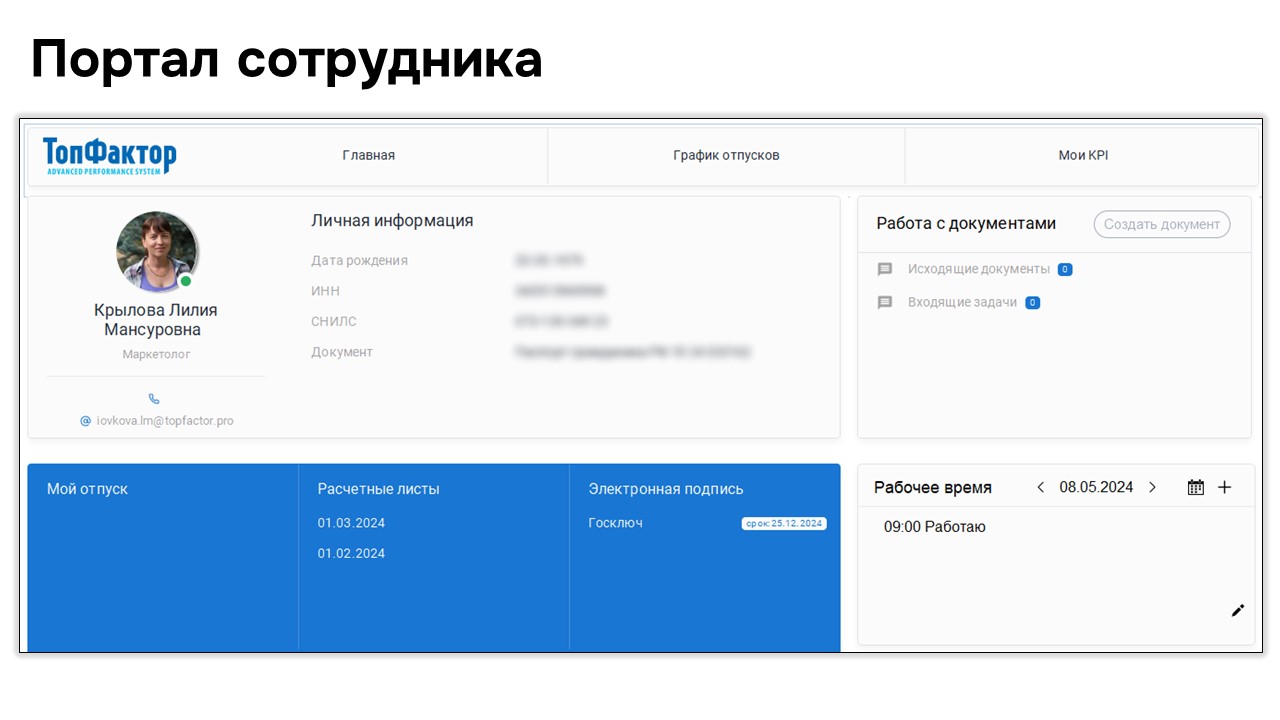Image resolution: width=1280 pixels, height=720 pixels.
Task: Go to the next date with right chevron
Action: (1152, 487)
